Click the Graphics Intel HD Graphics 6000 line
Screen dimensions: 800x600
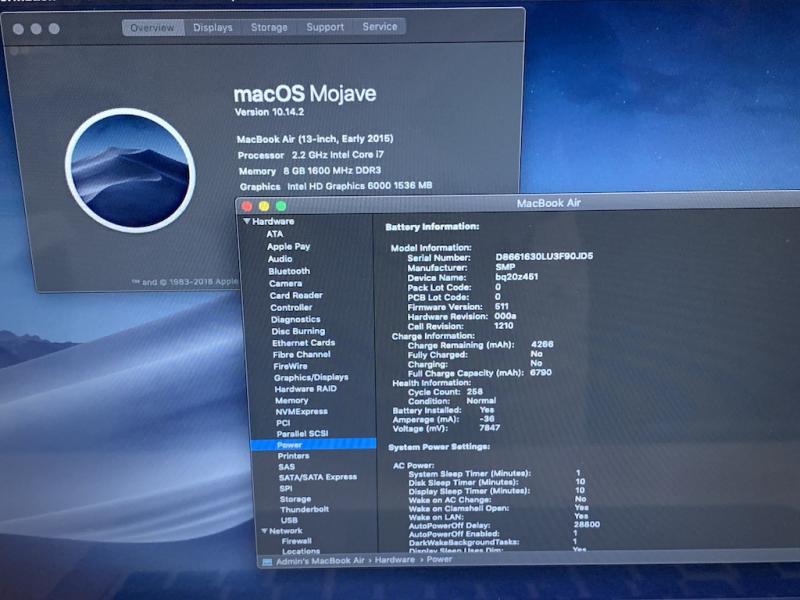(x=336, y=186)
